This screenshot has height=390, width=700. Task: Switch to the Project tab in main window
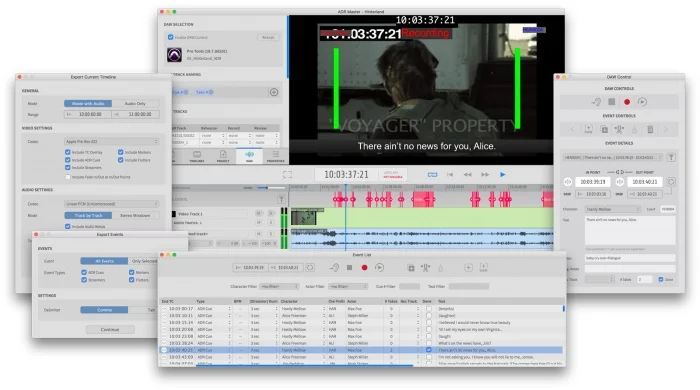(223, 156)
